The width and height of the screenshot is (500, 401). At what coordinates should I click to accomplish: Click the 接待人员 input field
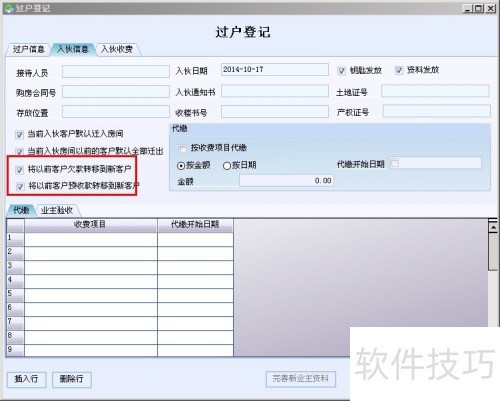pos(116,71)
